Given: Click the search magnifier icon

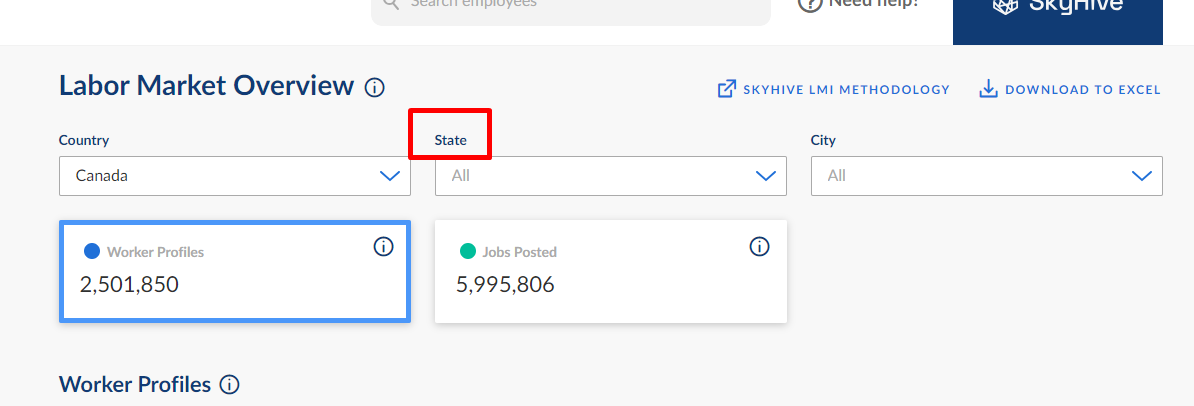Looking at the screenshot, I should 391,4.
